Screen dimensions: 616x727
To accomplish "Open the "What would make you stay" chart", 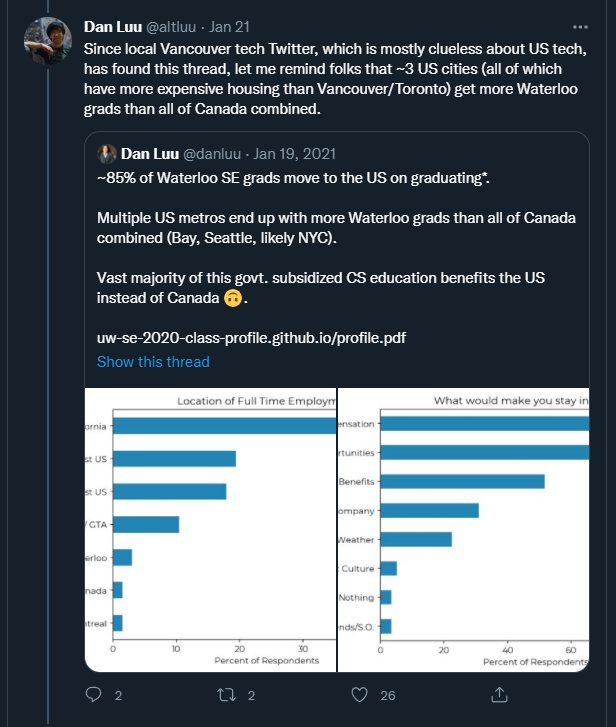I will pos(464,529).
